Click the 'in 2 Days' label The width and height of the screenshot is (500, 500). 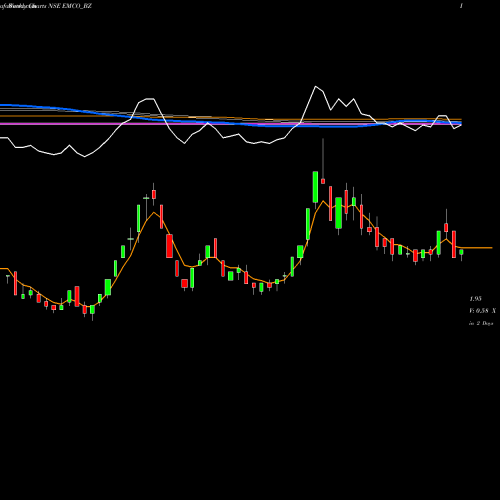coord(481,323)
